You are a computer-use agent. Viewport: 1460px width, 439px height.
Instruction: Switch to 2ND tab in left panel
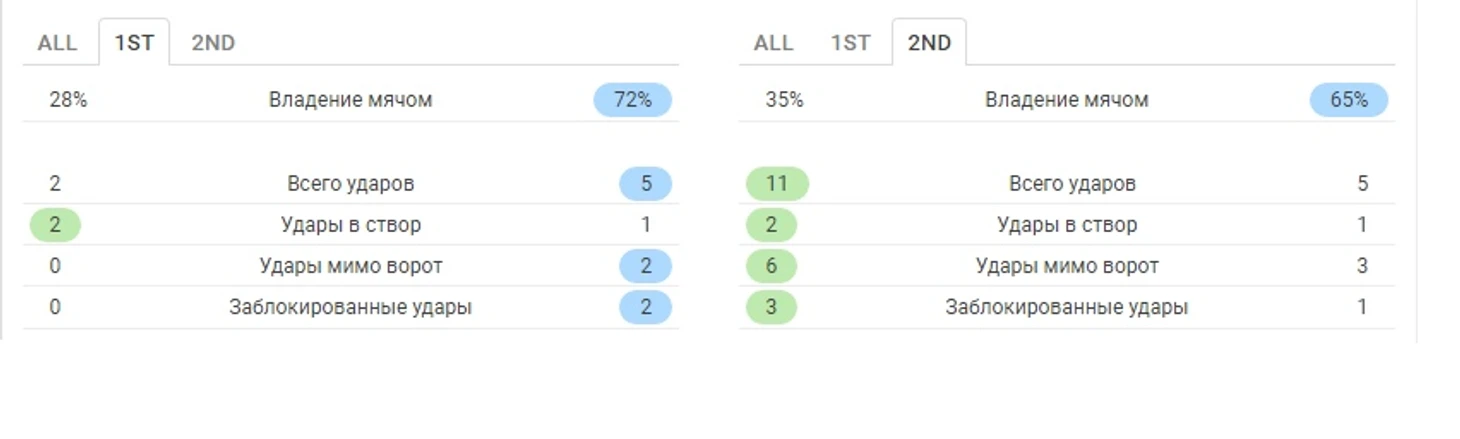pyautogui.click(x=213, y=43)
